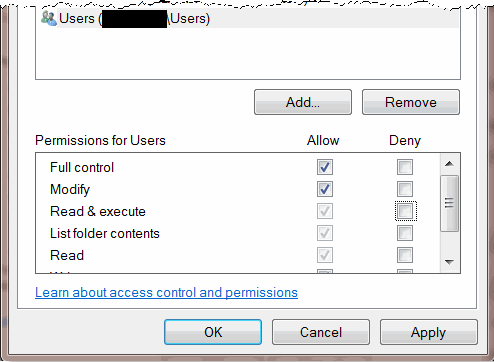The height and width of the screenshot is (362, 494).
Task: Check Deny for Modify
Action: [x=405, y=189]
